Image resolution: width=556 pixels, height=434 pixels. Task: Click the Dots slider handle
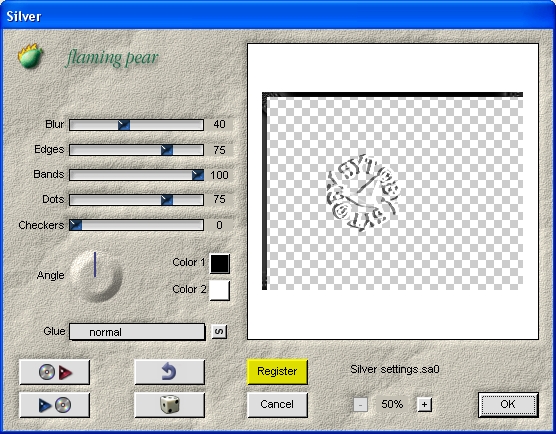pyautogui.click(x=167, y=200)
